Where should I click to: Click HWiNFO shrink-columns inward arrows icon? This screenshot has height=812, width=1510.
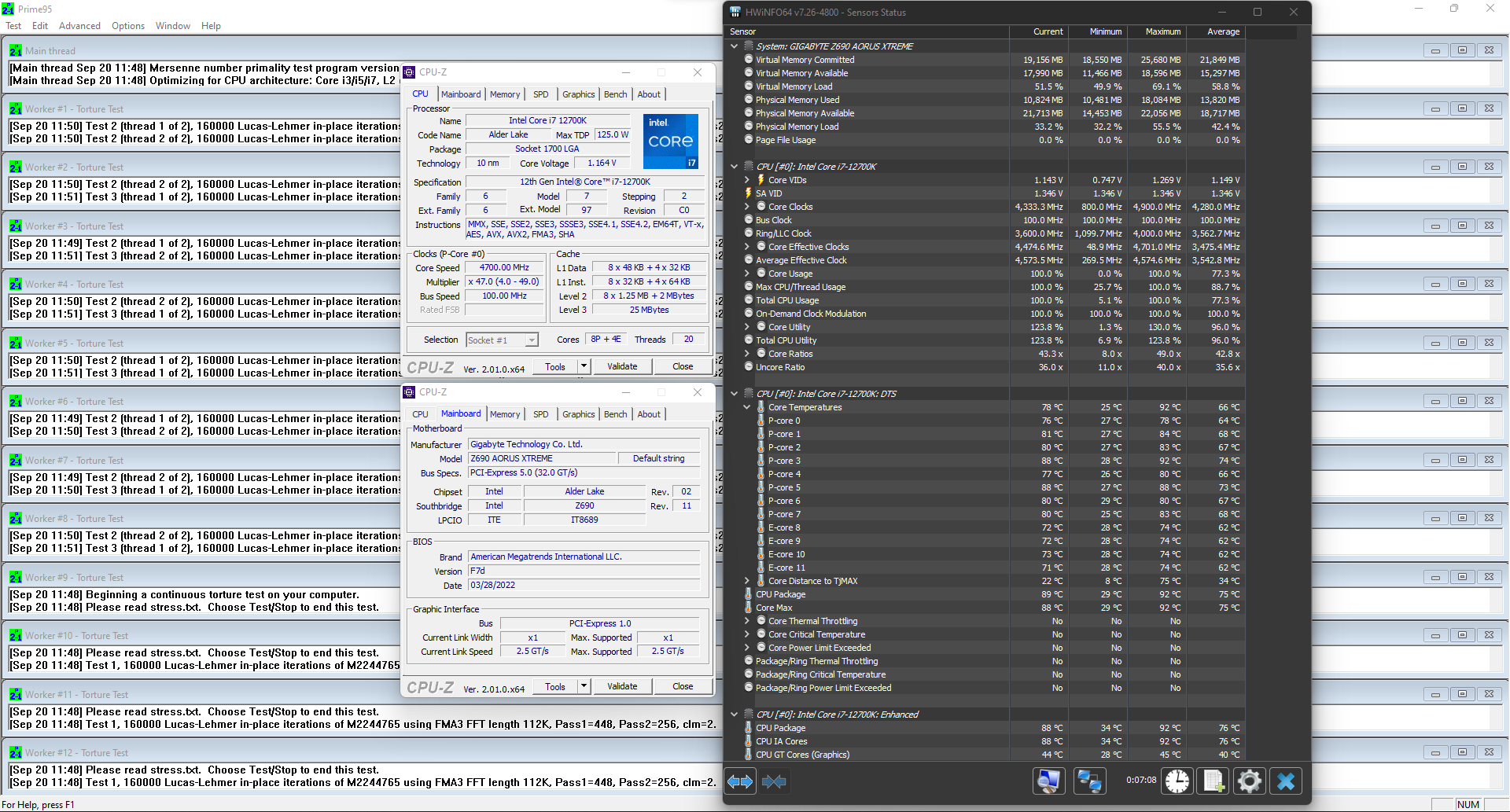coord(774,781)
